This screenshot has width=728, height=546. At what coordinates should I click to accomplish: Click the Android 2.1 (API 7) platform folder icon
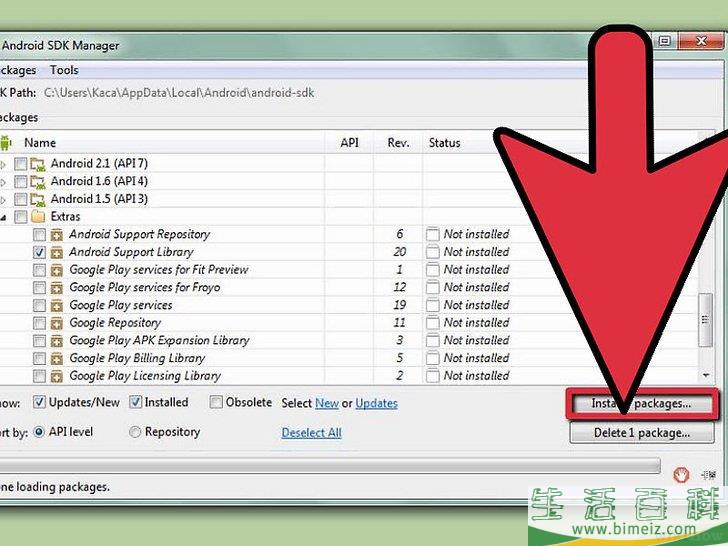coord(38,164)
